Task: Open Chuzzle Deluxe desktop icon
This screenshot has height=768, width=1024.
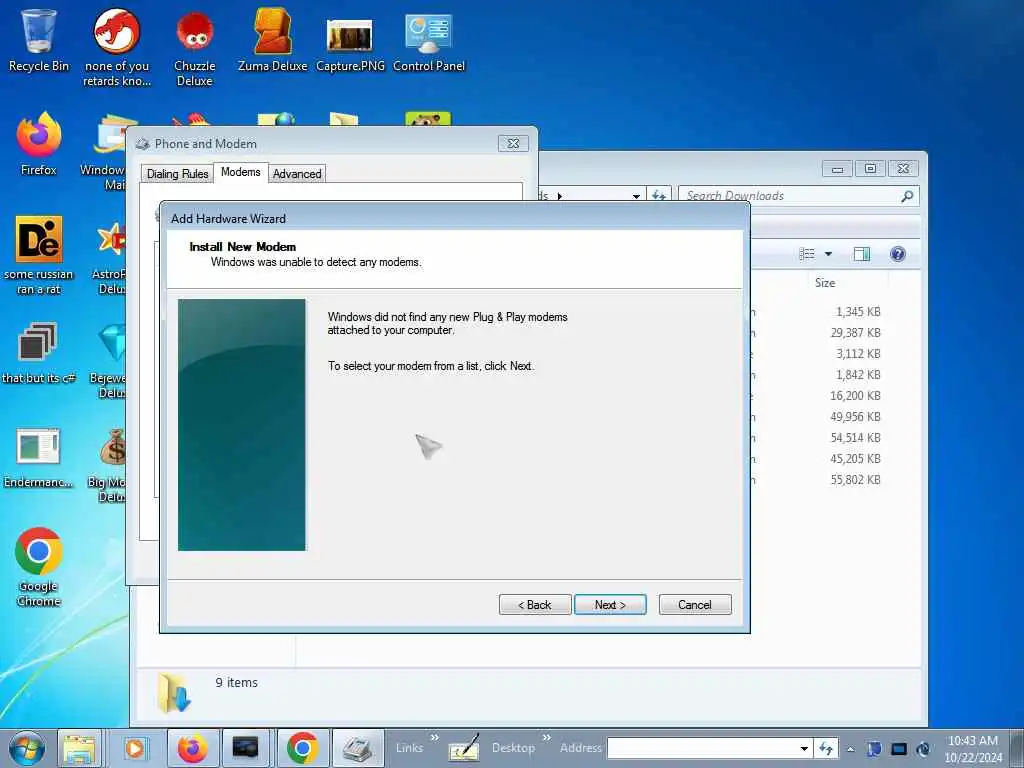Action: point(195,47)
